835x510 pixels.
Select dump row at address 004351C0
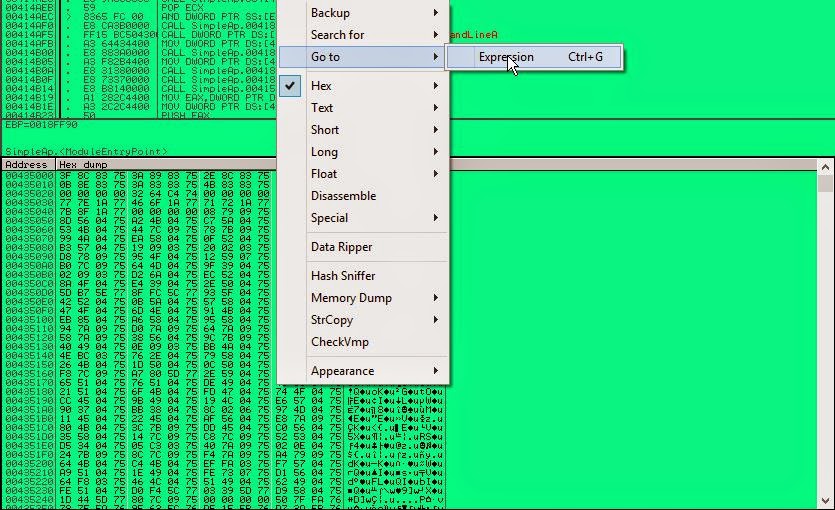click(224, 427)
